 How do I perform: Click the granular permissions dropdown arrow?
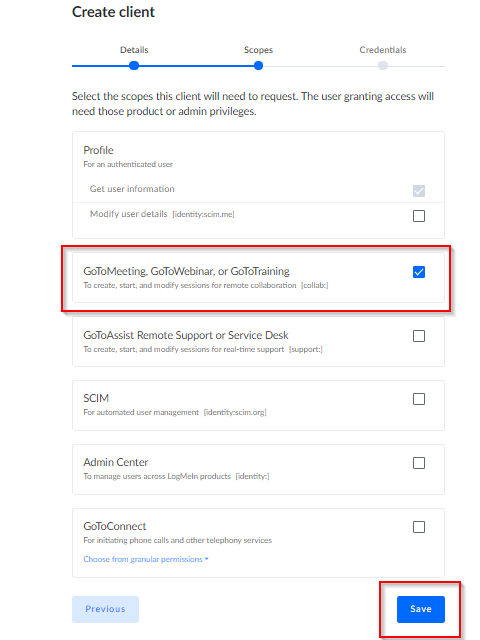tap(207, 559)
